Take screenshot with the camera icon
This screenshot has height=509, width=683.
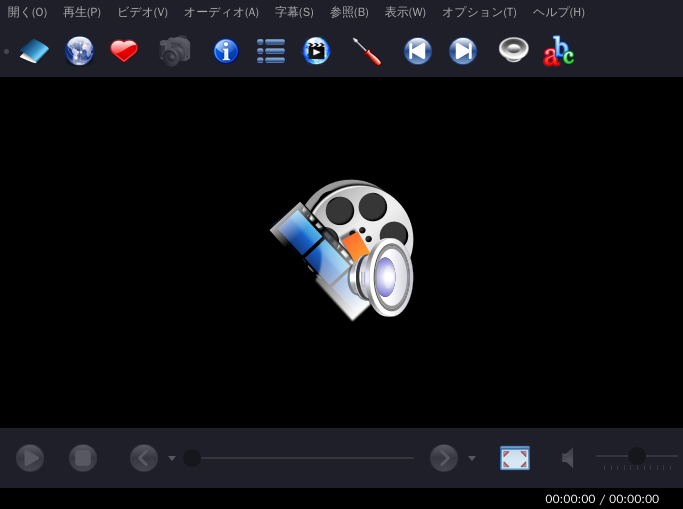175,51
